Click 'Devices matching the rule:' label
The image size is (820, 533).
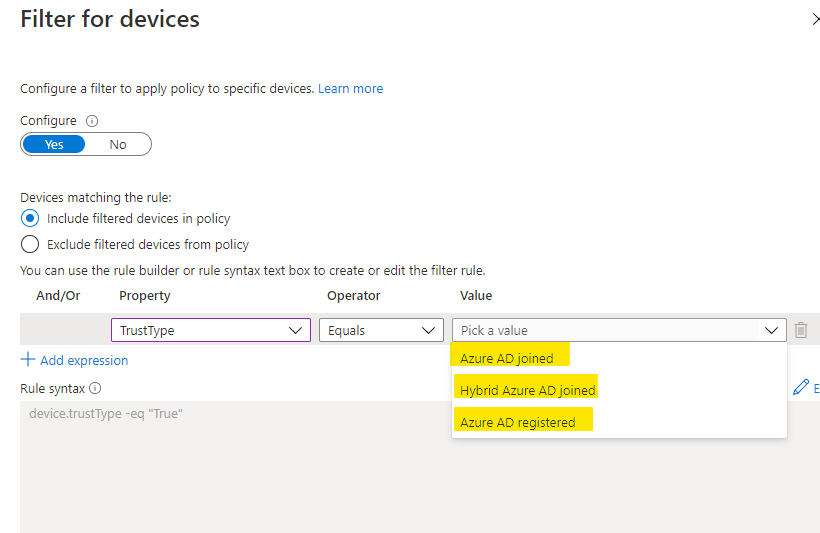click(96, 197)
